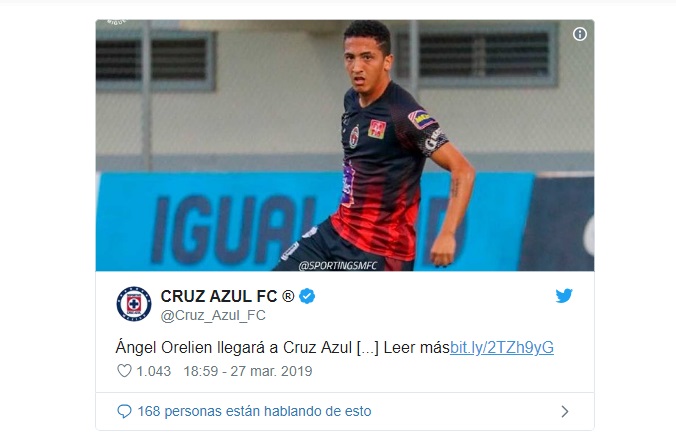The image size is (676, 439).
Task: Expand the conversation with the right chevron
Action: pos(565,411)
